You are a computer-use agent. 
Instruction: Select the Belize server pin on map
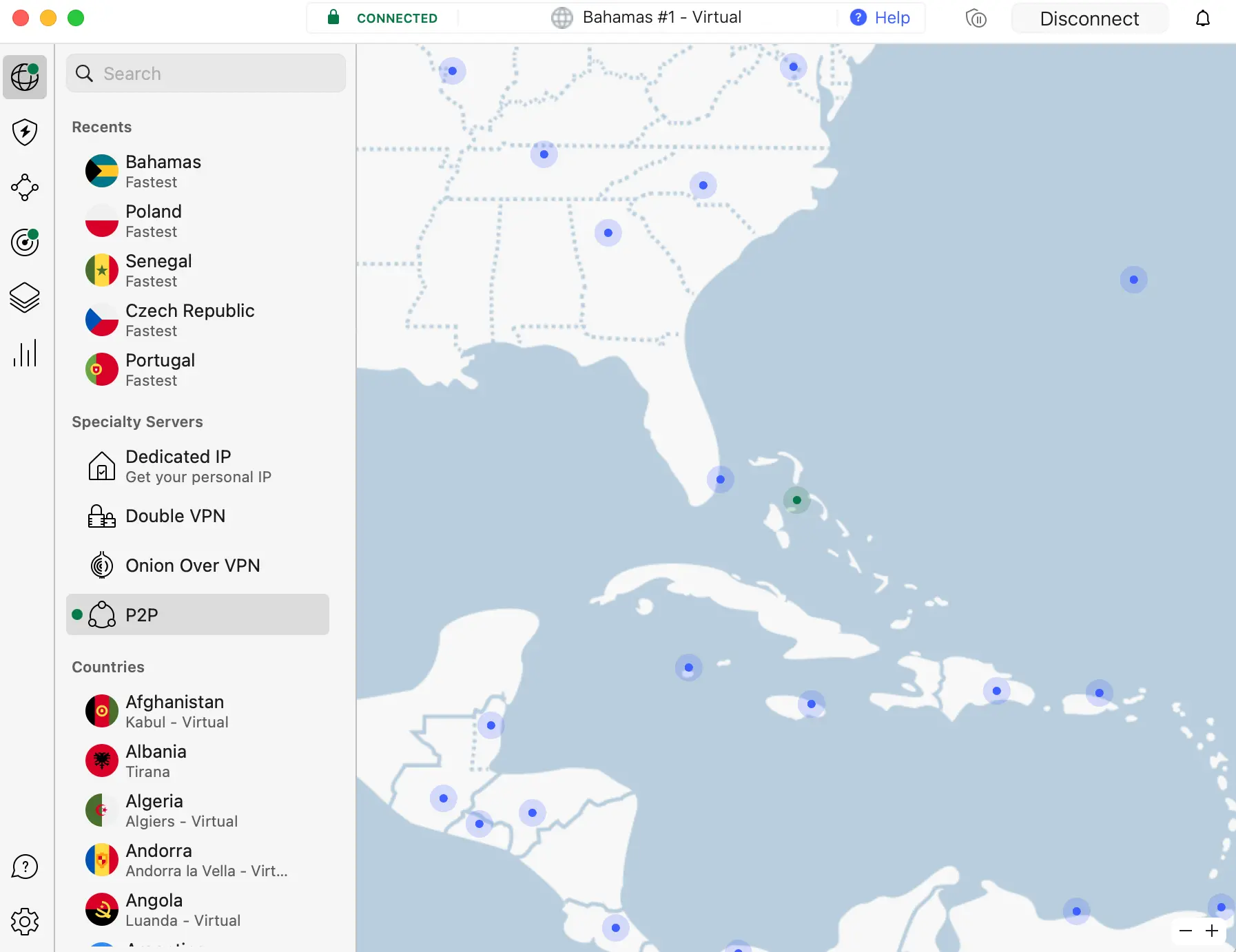click(491, 725)
